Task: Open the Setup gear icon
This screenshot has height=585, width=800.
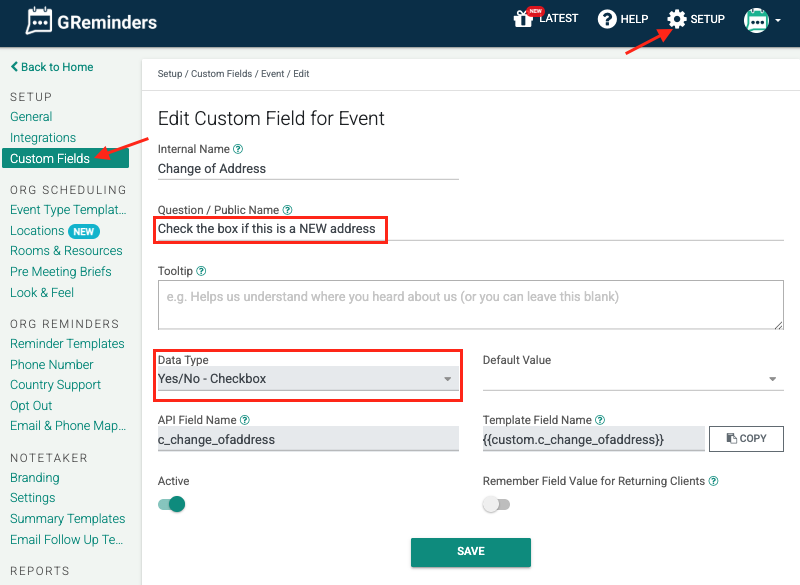Action: click(x=678, y=19)
